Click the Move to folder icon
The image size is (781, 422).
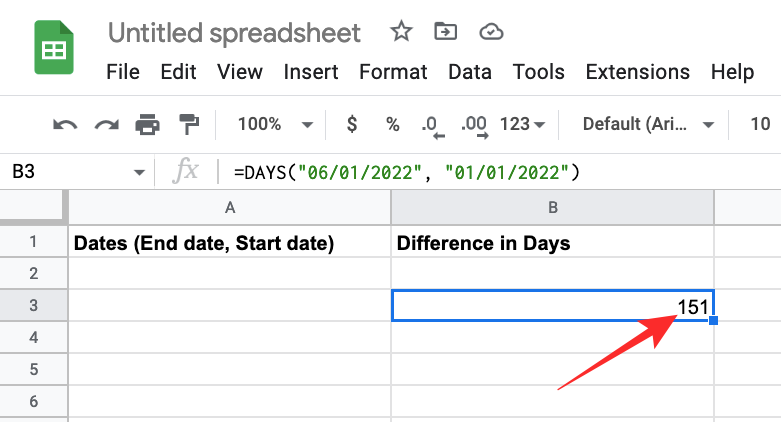446,32
